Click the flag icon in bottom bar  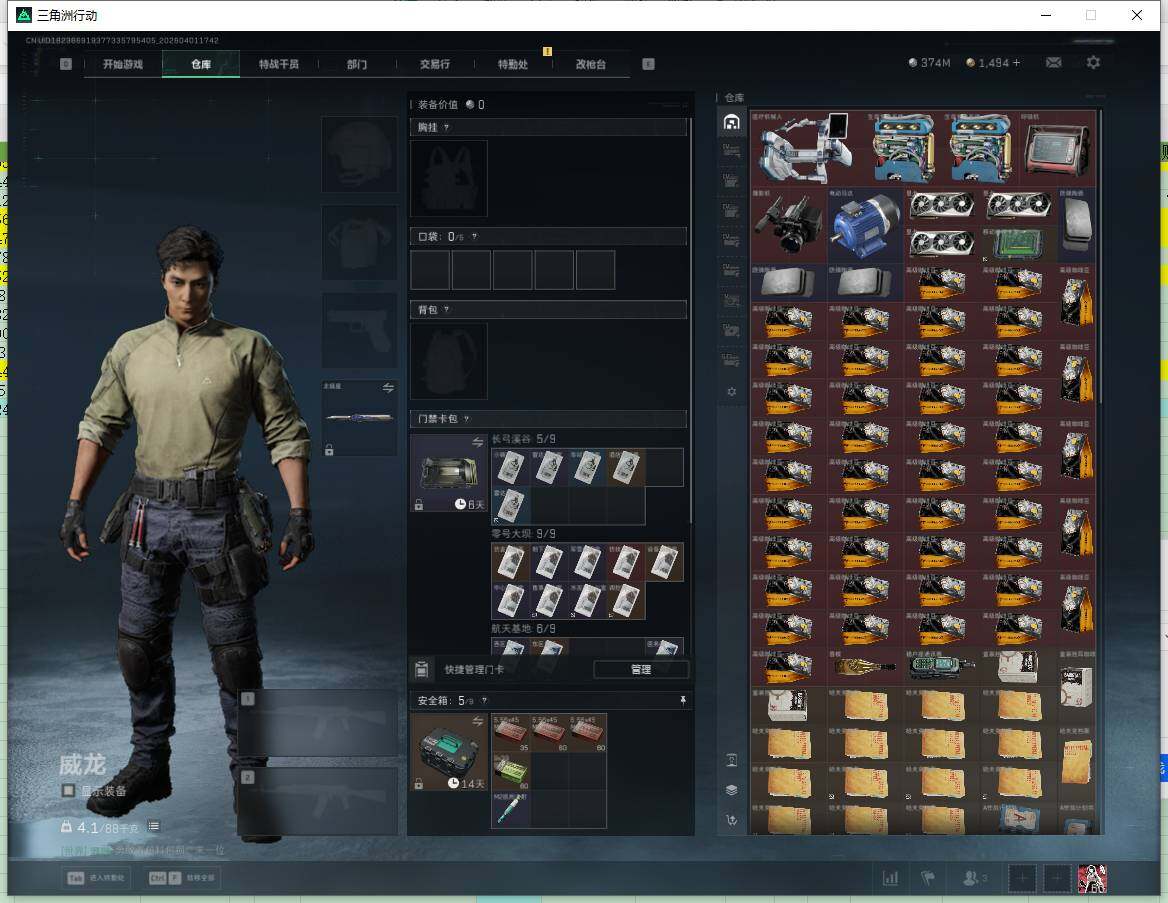(x=928, y=878)
